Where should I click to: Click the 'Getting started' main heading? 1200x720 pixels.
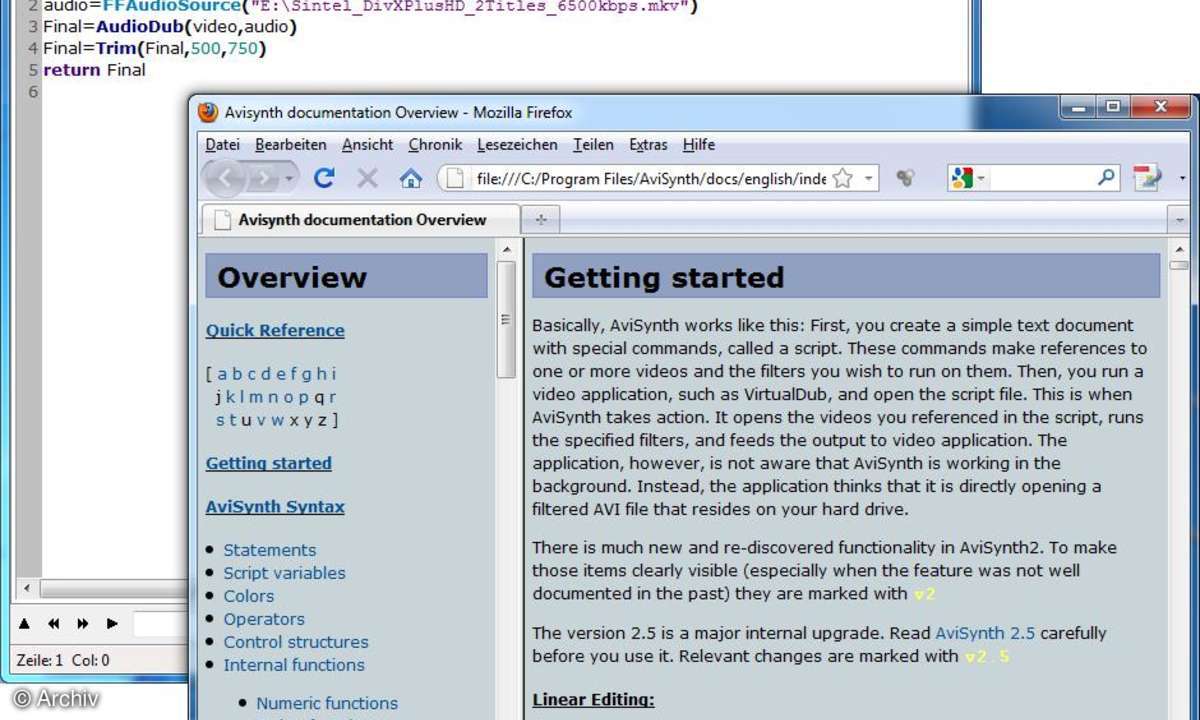664,277
